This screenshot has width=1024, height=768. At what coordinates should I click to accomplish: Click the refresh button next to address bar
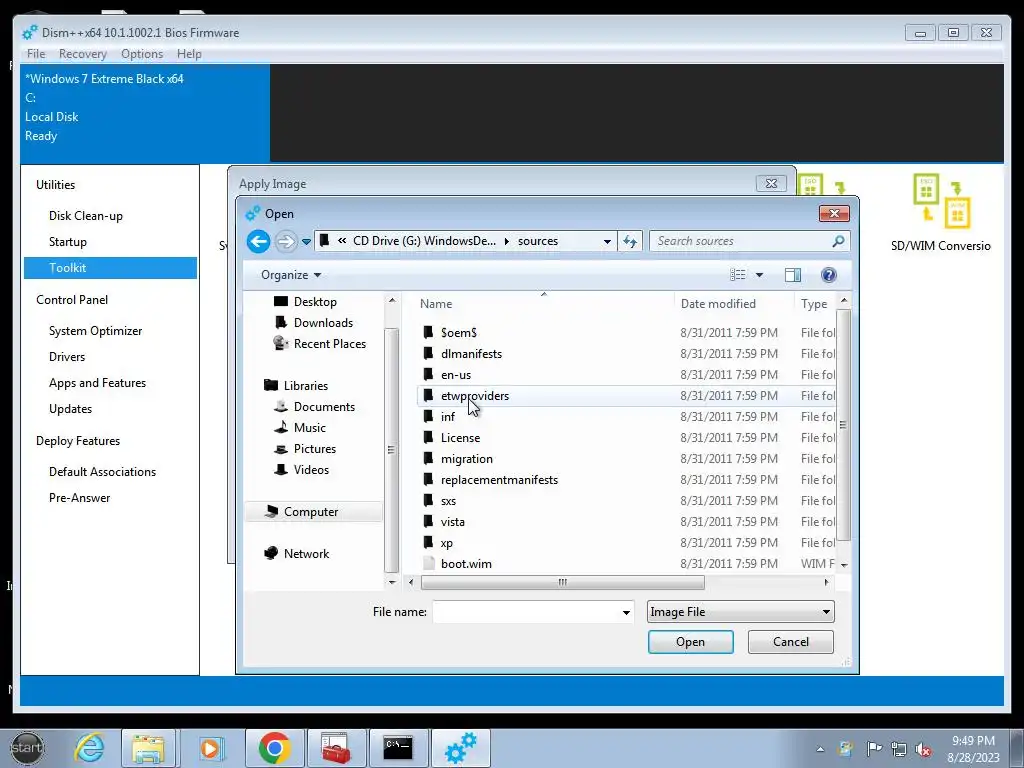(x=630, y=241)
